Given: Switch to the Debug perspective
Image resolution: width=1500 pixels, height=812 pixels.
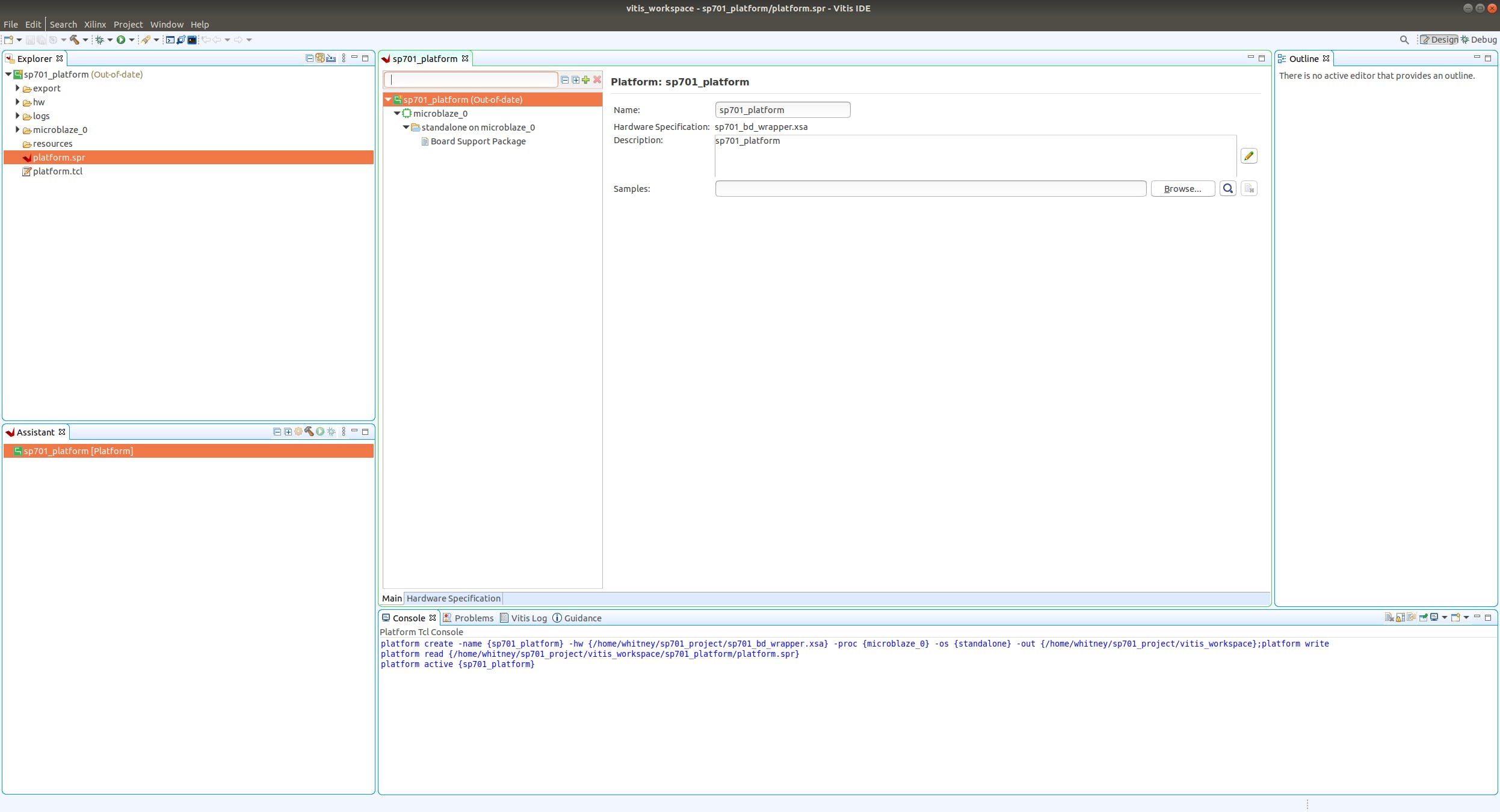Looking at the screenshot, I should point(1479,40).
